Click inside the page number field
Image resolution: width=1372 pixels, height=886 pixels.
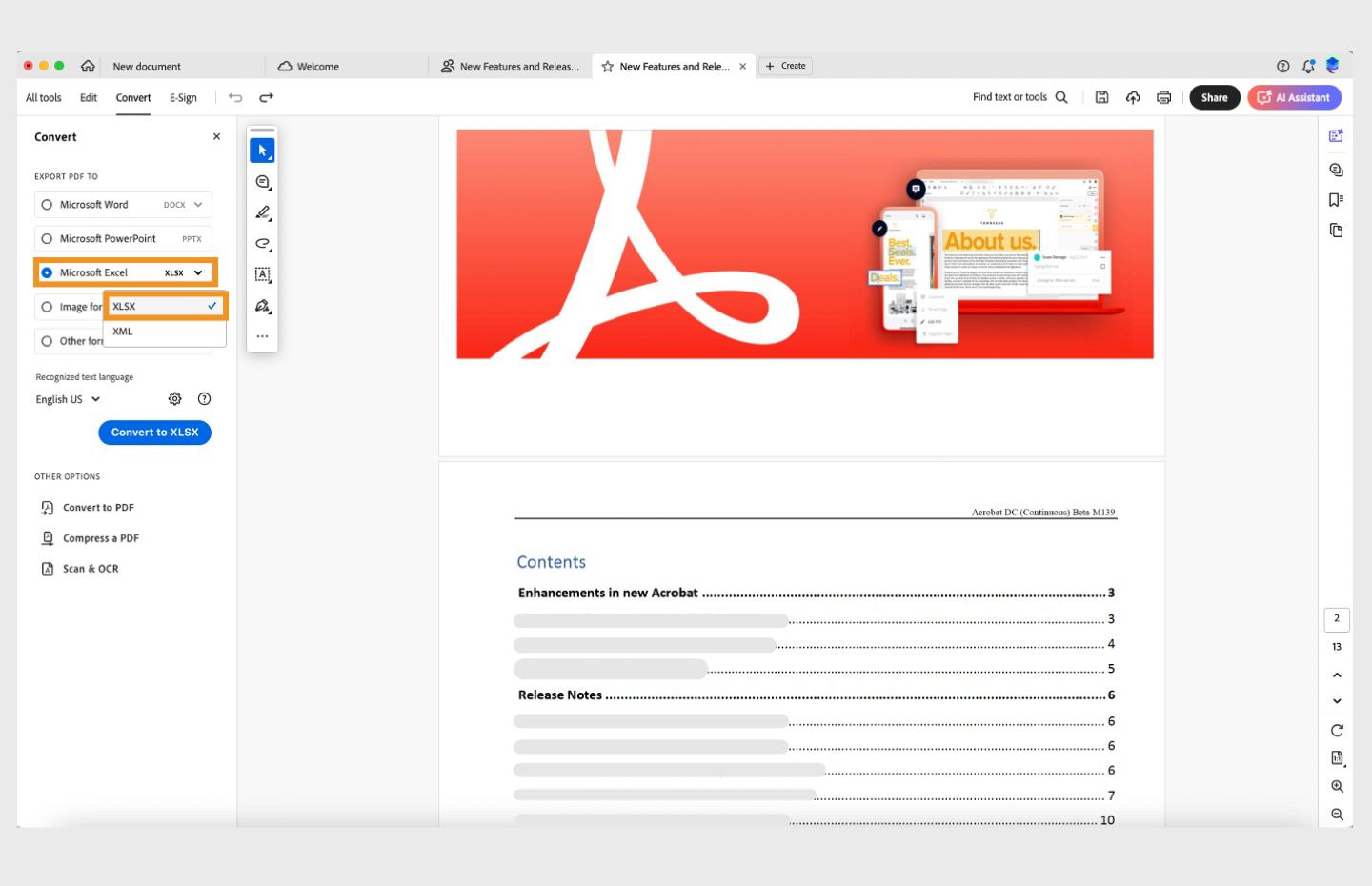pyautogui.click(x=1336, y=619)
